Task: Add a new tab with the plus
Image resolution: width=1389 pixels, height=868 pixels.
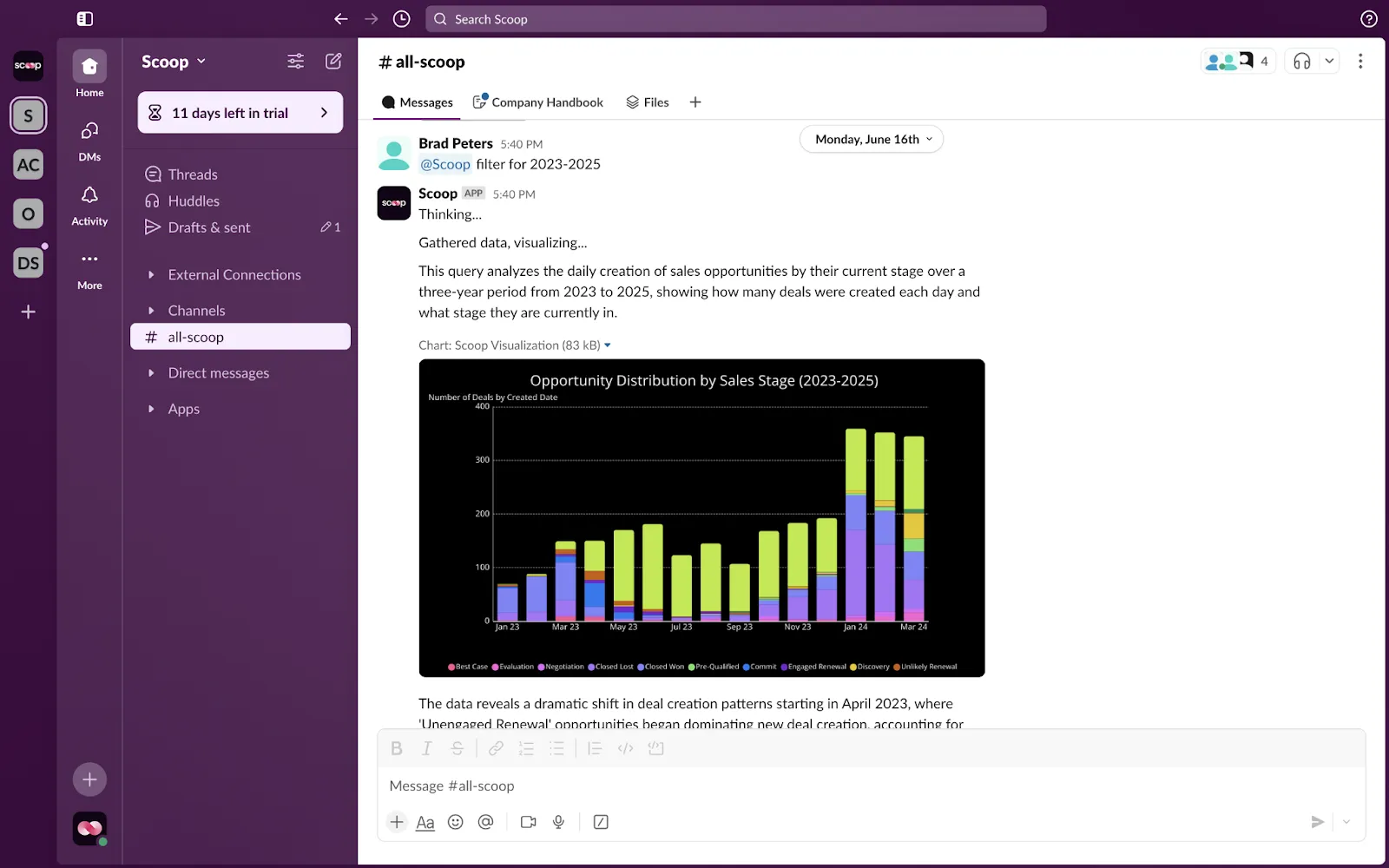Action: pyautogui.click(x=695, y=102)
